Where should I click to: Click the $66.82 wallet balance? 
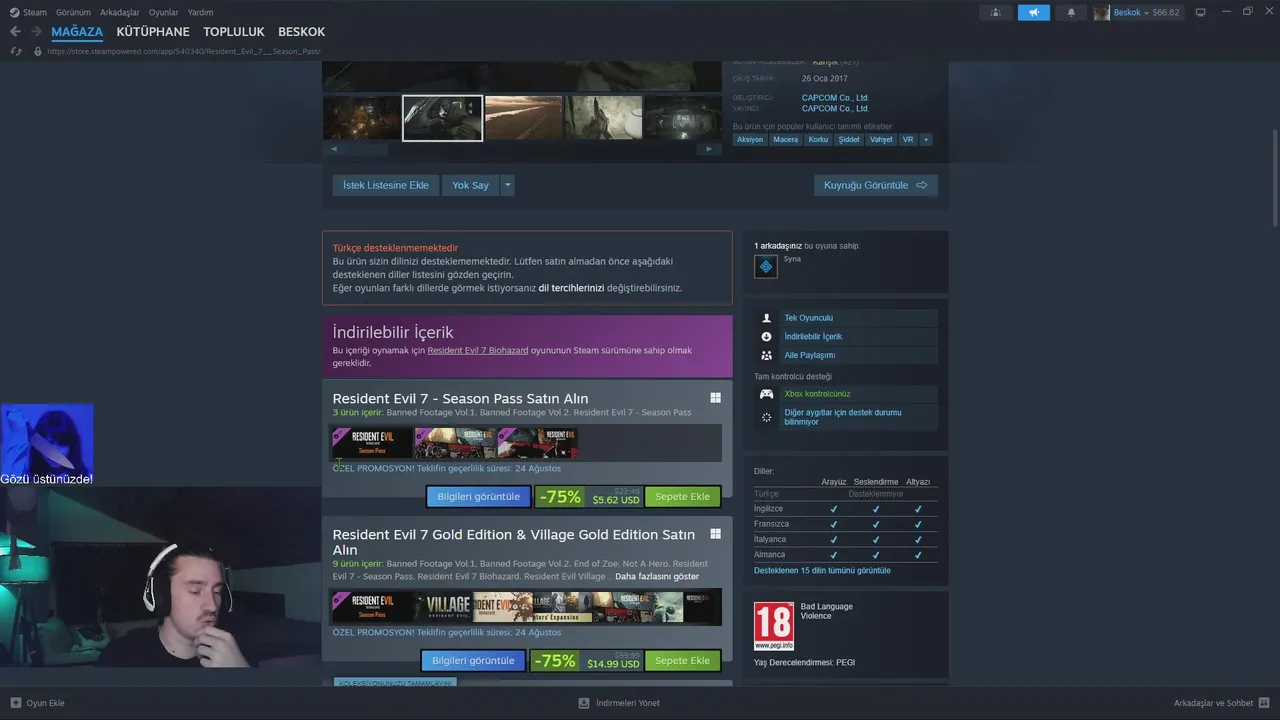pyautogui.click(x=1166, y=13)
